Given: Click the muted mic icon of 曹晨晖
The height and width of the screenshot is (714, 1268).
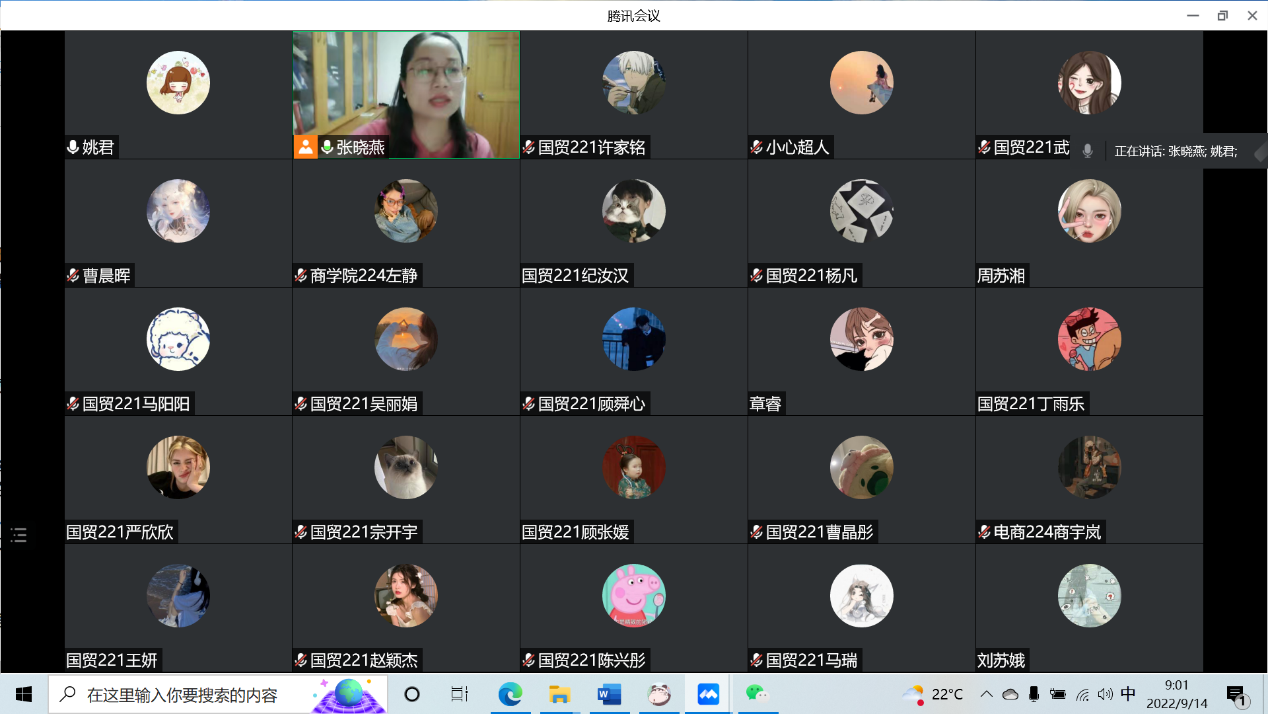Looking at the screenshot, I should (73, 275).
